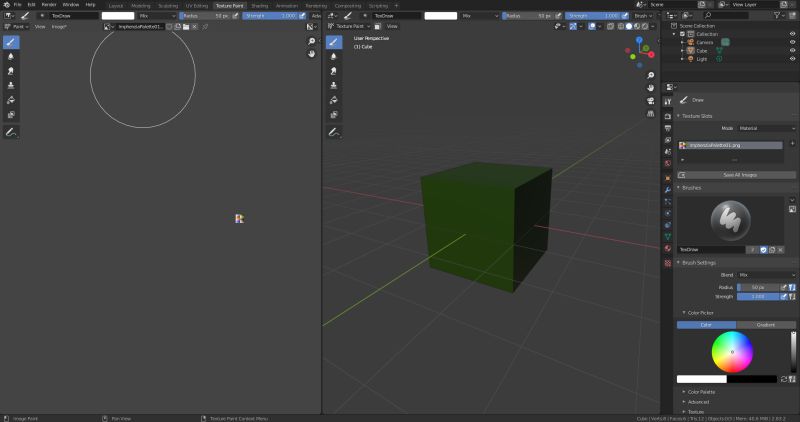Image resolution: width=800 pixels, height=422 pixels.
Task: Toggle camera view icon in 3D viewport
Action: coord(651,101)
